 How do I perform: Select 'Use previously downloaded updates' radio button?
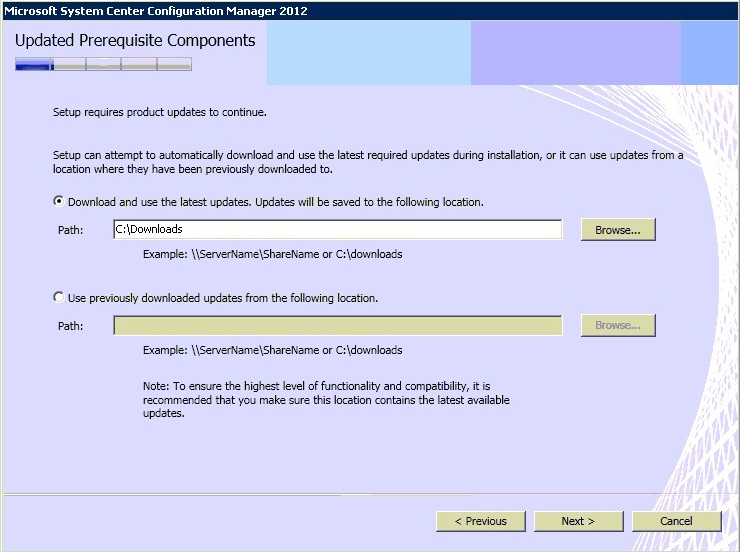[x=59, y=297]
